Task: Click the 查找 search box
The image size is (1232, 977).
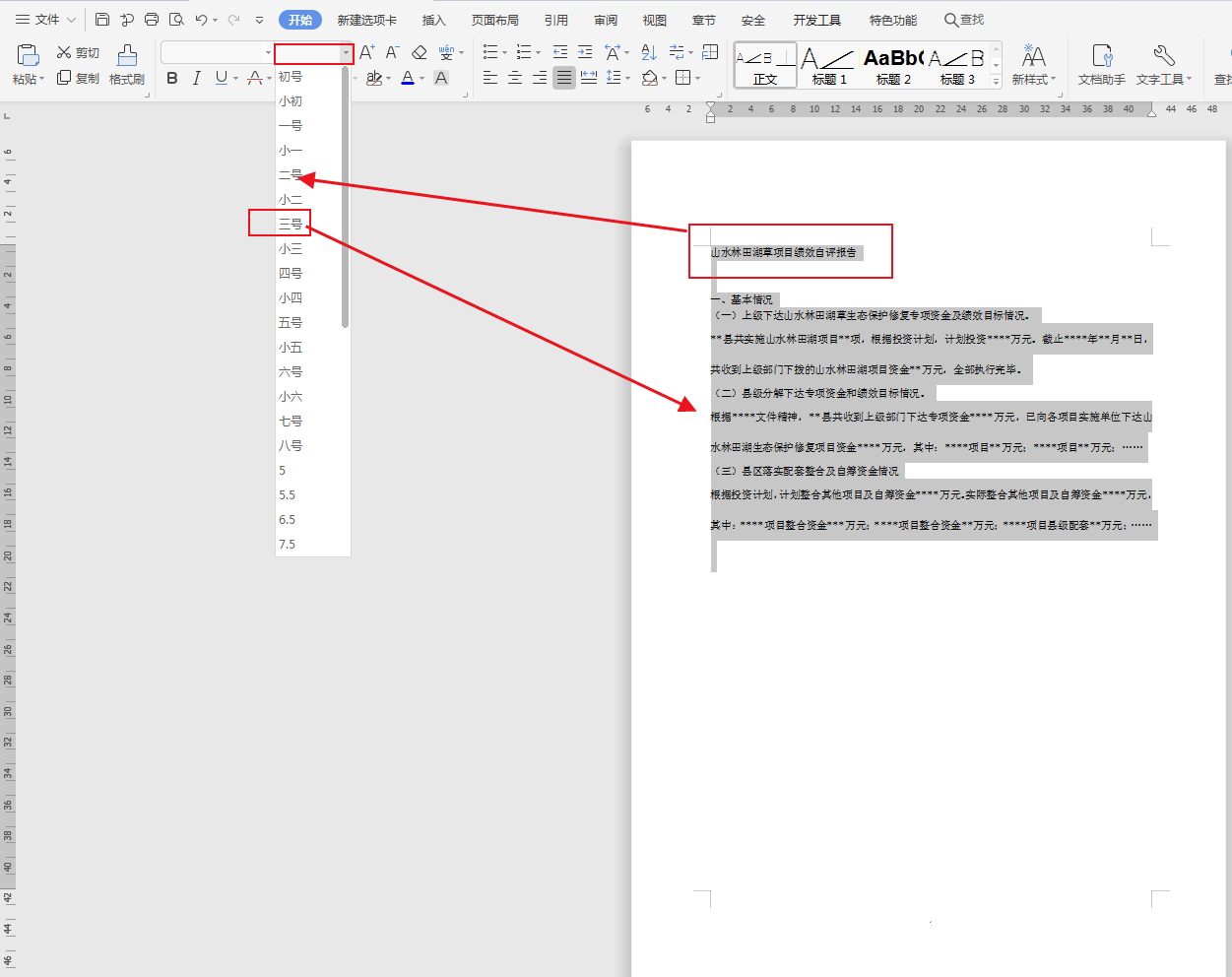Action: 965,20
